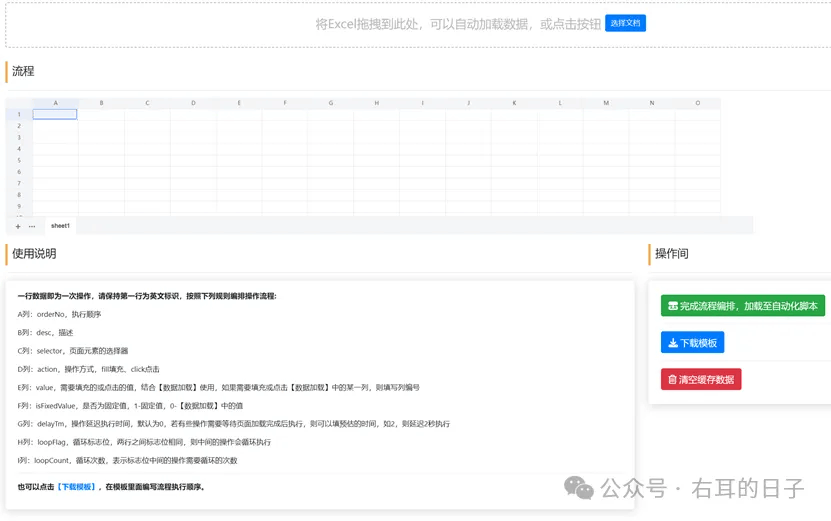
Task: Select cell A1 in the spreadsheet
Action: 55,114
